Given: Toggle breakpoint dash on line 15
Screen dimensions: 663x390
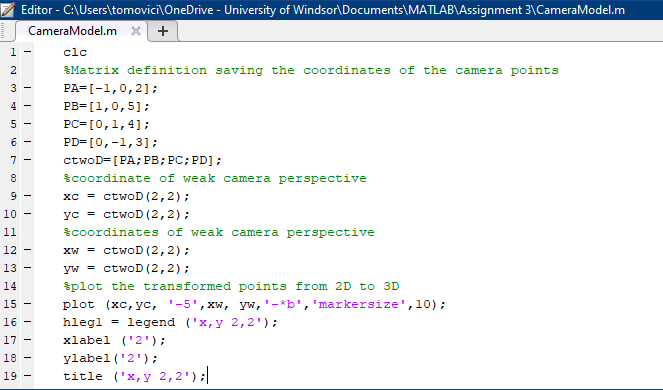Looking at the screenshot, I should click(x=27, y=304).
